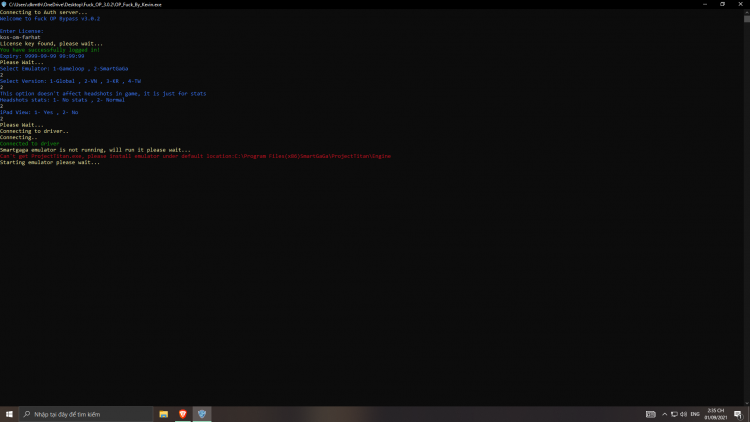Image resolution: width=750 pixels, height=422 pixels.
Task: Switch input language via ENG indicator
Action: pyautogui.click(x=695, y=414)
